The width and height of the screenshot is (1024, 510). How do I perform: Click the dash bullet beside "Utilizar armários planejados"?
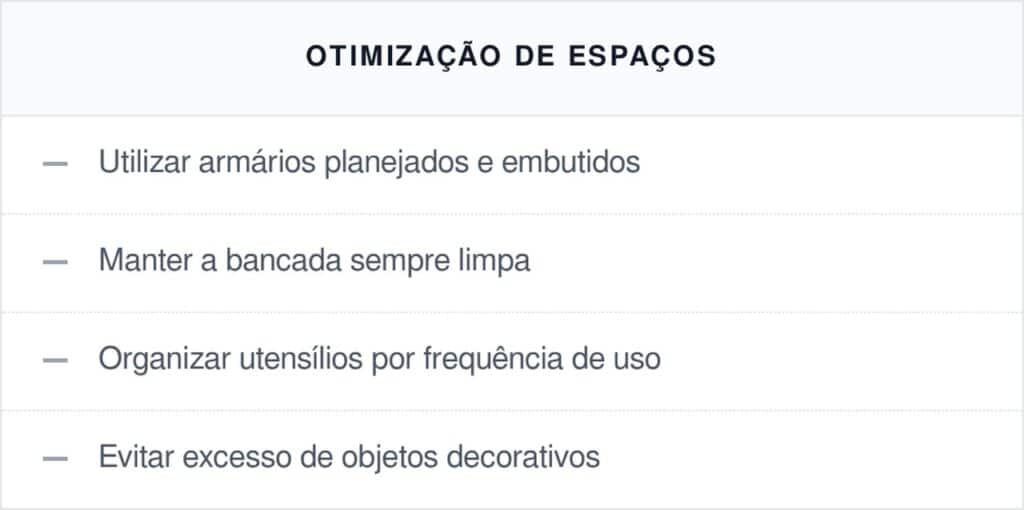coord(56,163)
